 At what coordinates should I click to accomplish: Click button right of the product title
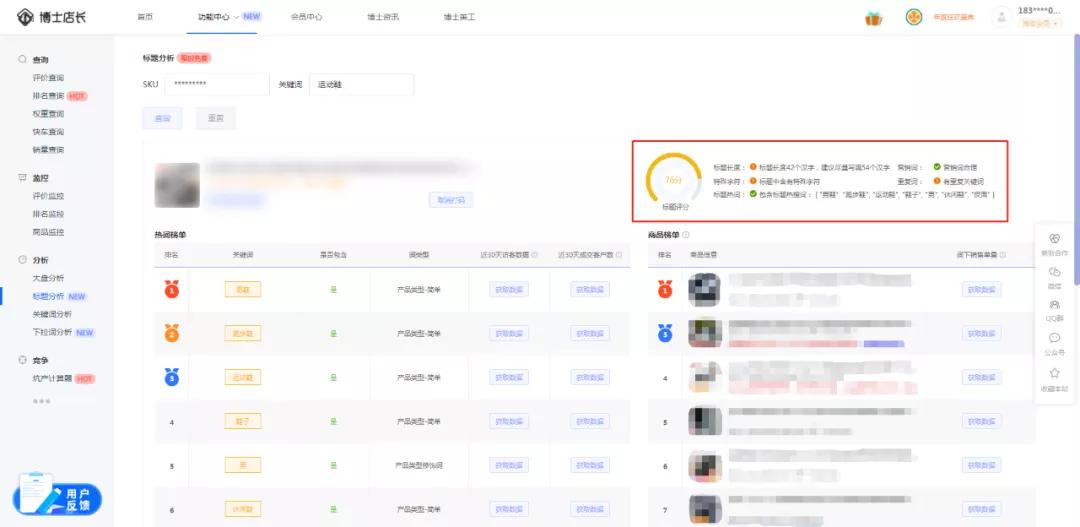point(451,200)
